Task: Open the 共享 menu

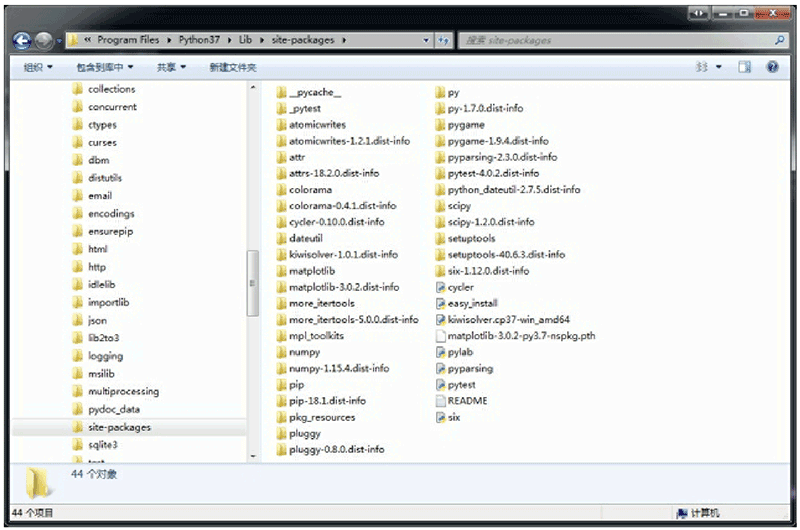Action: (171, 67)
